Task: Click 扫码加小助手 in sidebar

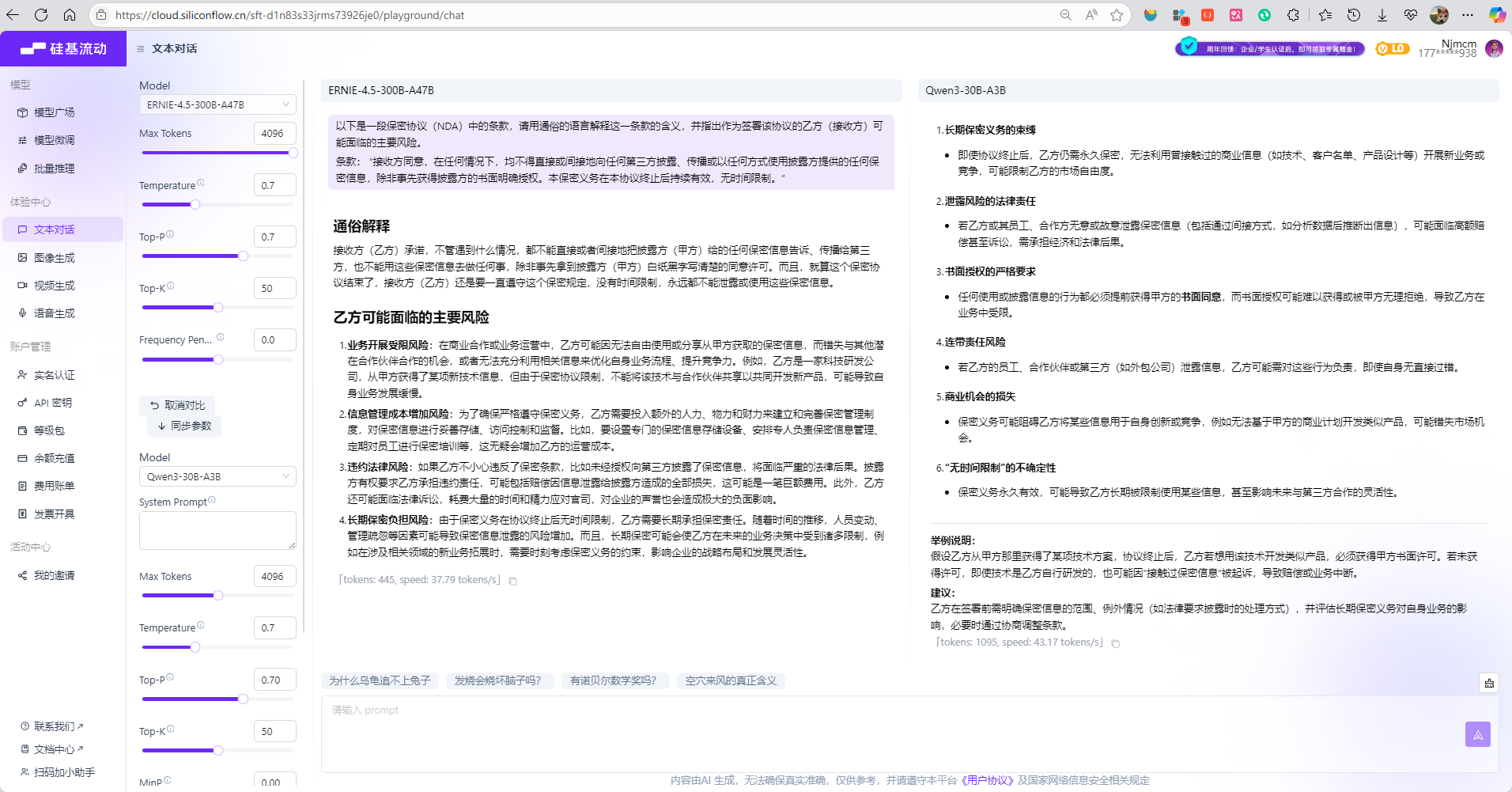Action: coord(58,772)
